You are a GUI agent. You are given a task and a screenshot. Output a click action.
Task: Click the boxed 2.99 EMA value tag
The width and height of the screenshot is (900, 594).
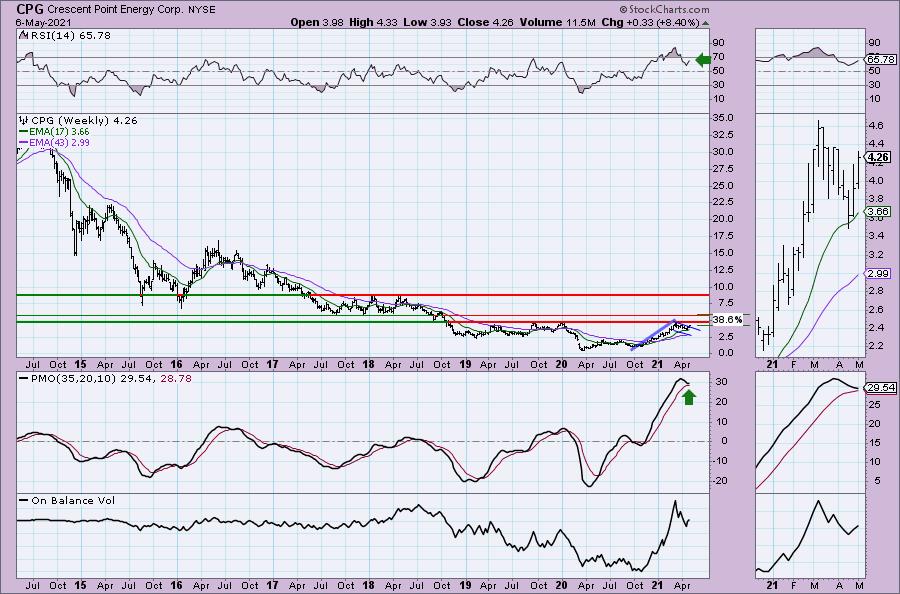[879, 274]
